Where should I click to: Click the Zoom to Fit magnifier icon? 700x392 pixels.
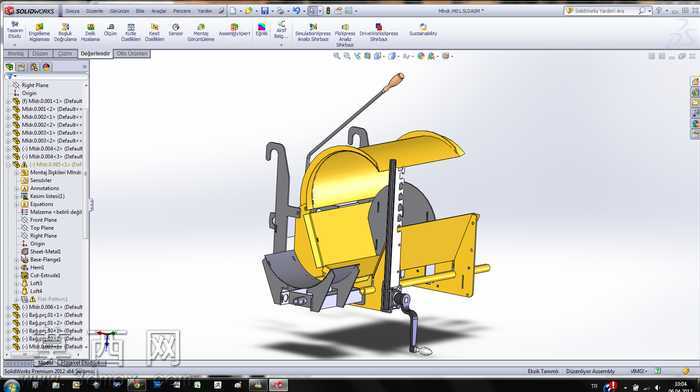click(337, 56)
